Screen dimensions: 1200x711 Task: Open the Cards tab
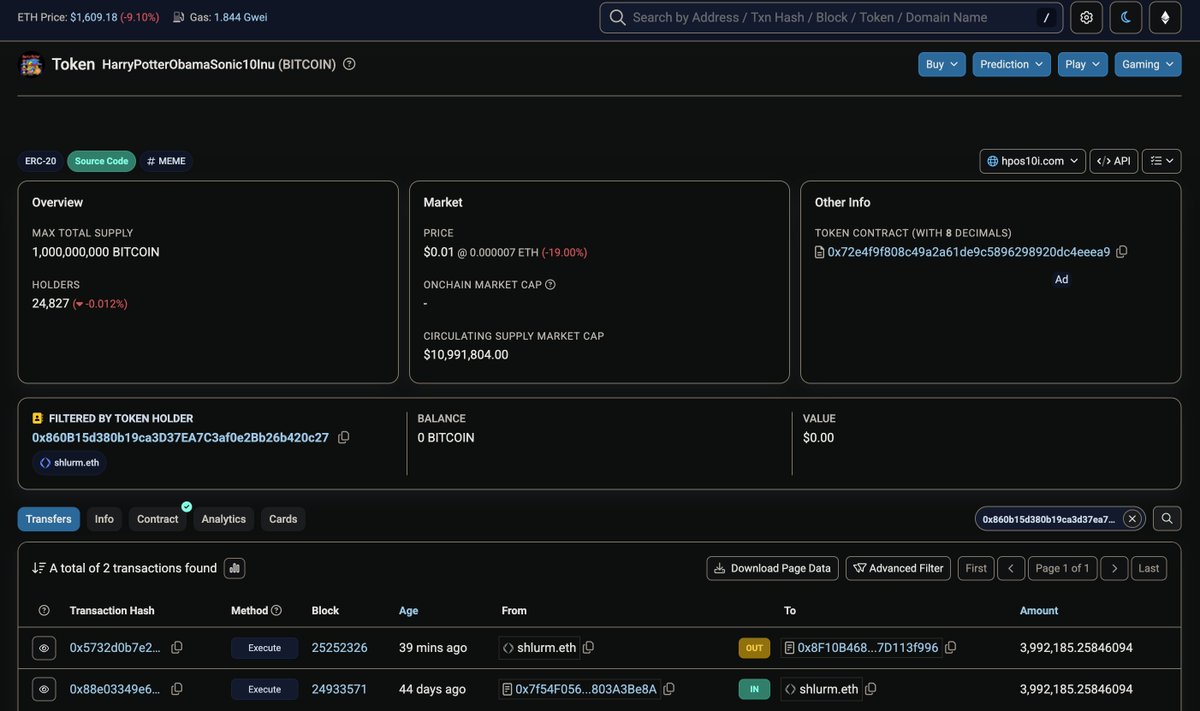[x=283, y=519]
